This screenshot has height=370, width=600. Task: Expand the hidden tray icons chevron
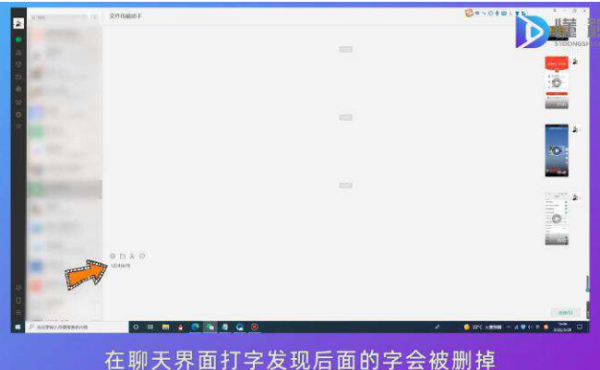coord(509,327)
